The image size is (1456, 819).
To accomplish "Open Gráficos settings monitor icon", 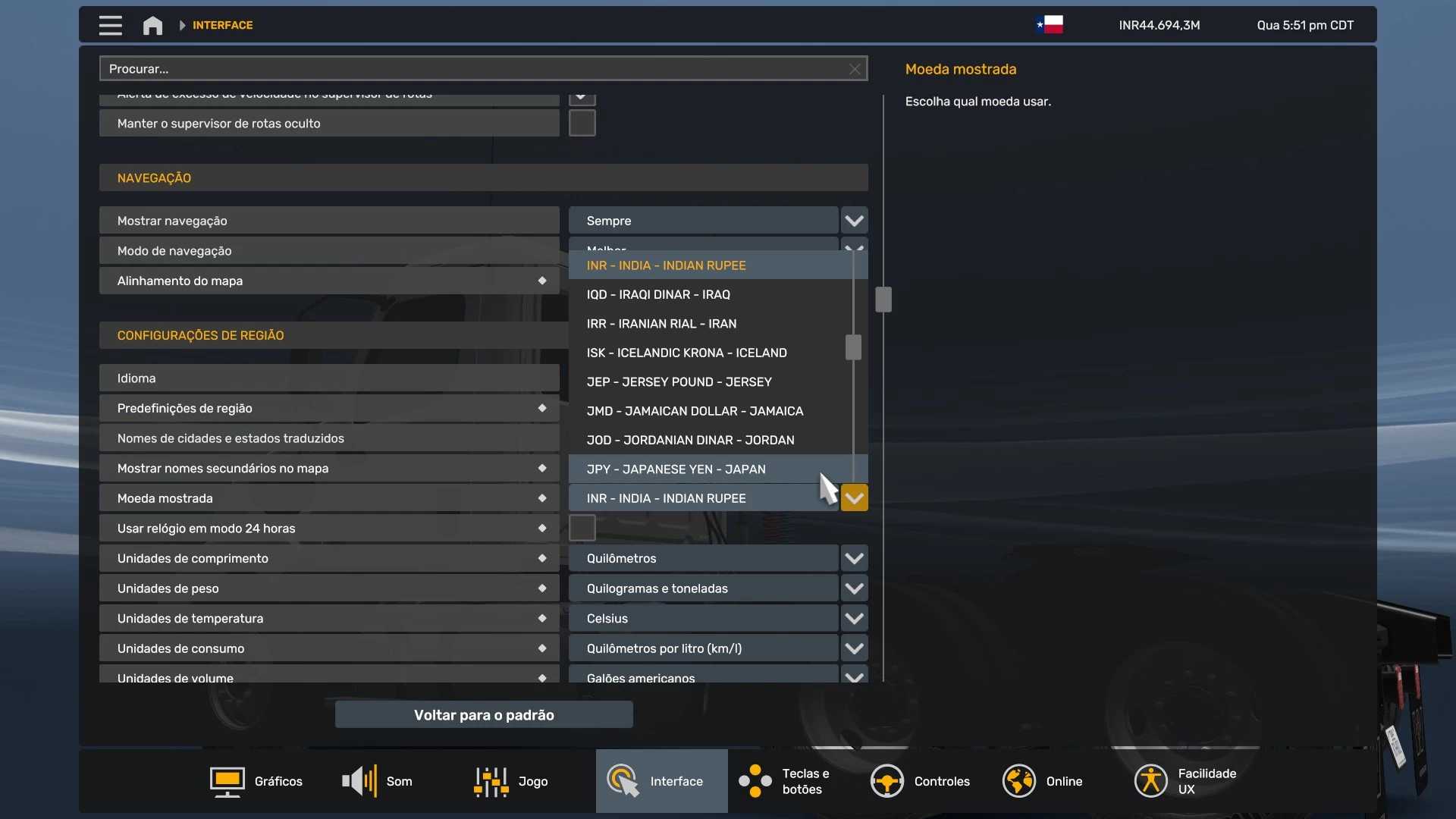I will click(x=227, y=781).
